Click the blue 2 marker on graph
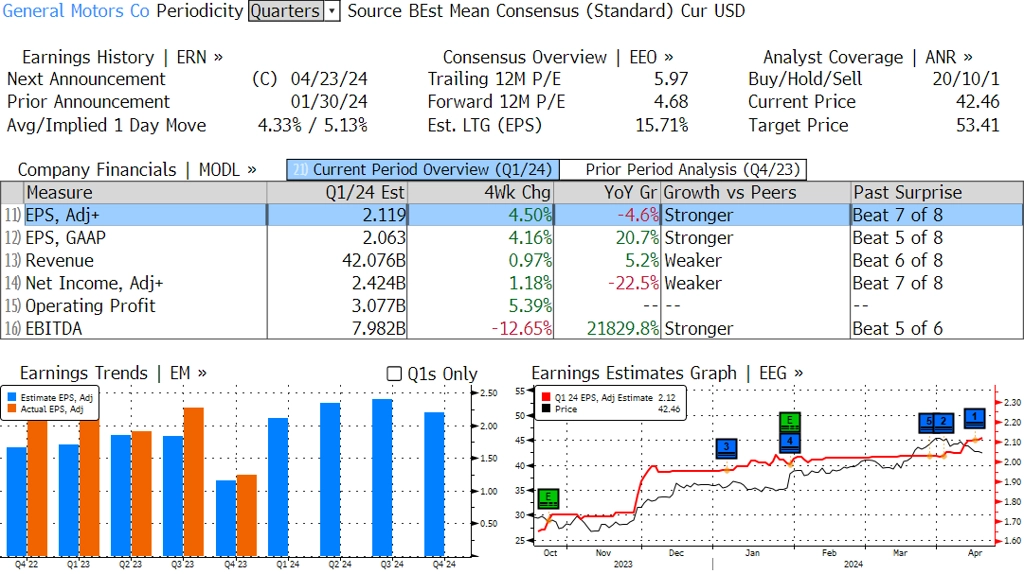 [944, 423]
